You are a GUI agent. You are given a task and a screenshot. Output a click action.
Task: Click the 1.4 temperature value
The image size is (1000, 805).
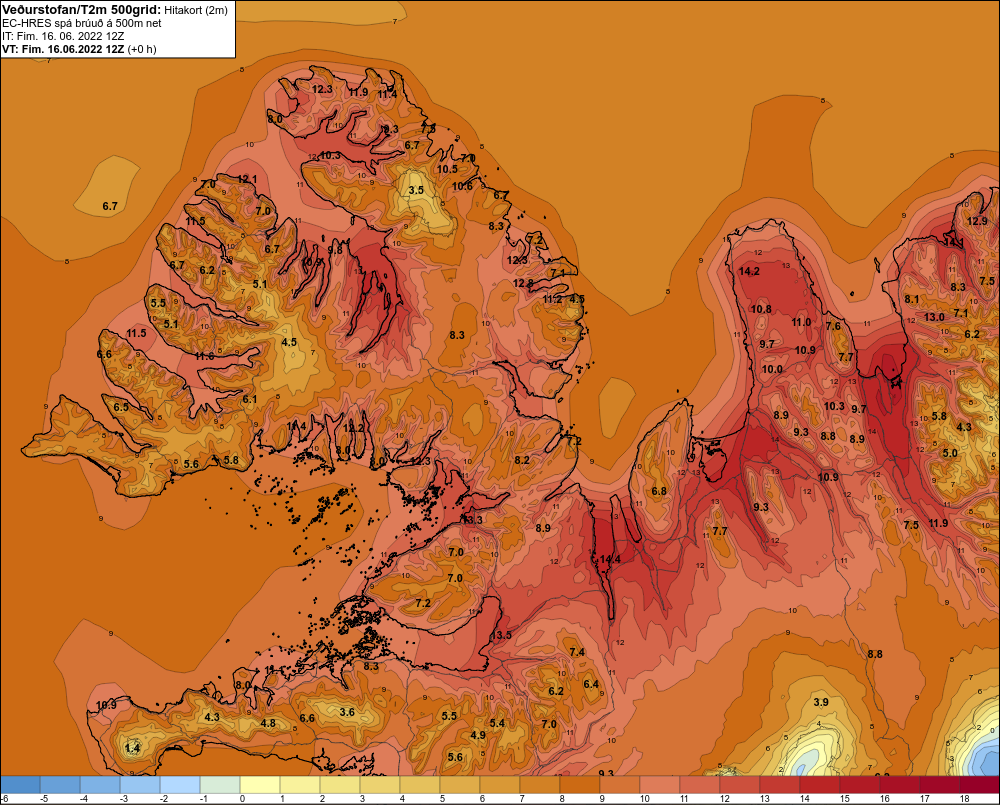(132, 748)
